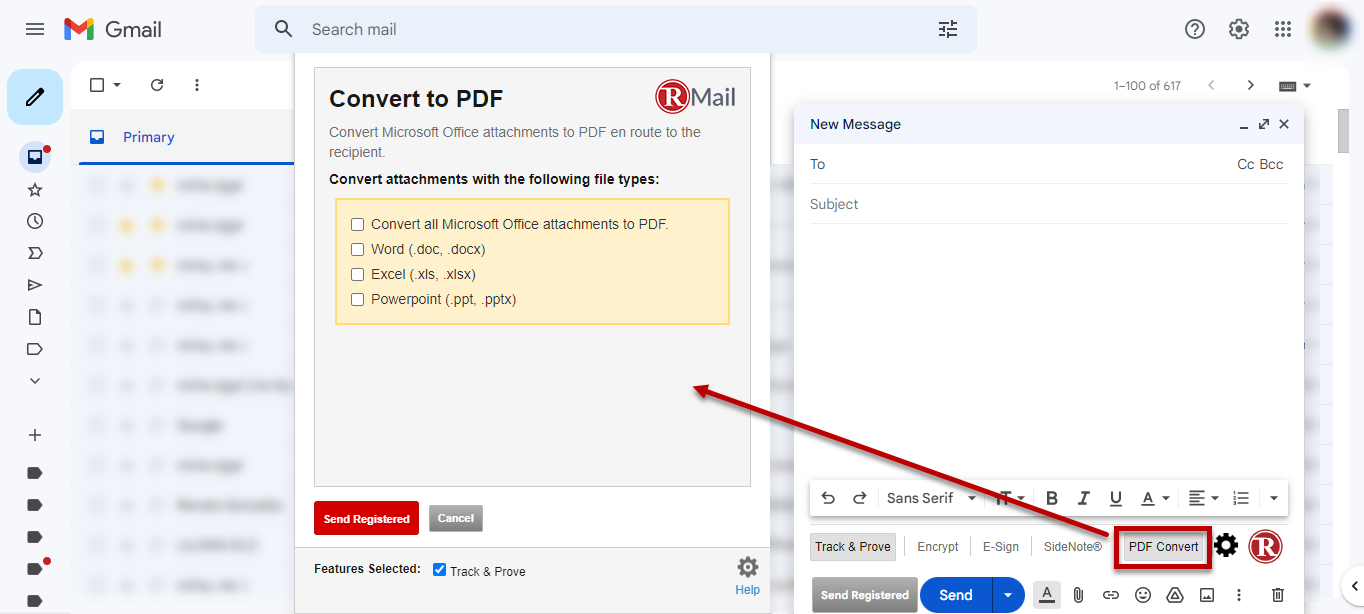
Task: Go to next page of emails
Action: pyautogui.click(x=1250, y=85)
